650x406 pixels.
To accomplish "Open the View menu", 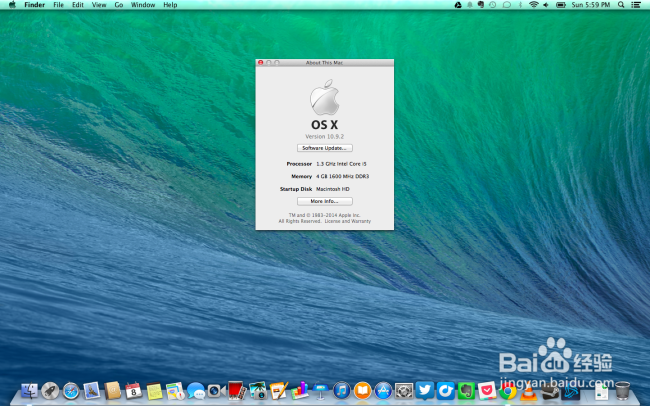I will point(99,5).
